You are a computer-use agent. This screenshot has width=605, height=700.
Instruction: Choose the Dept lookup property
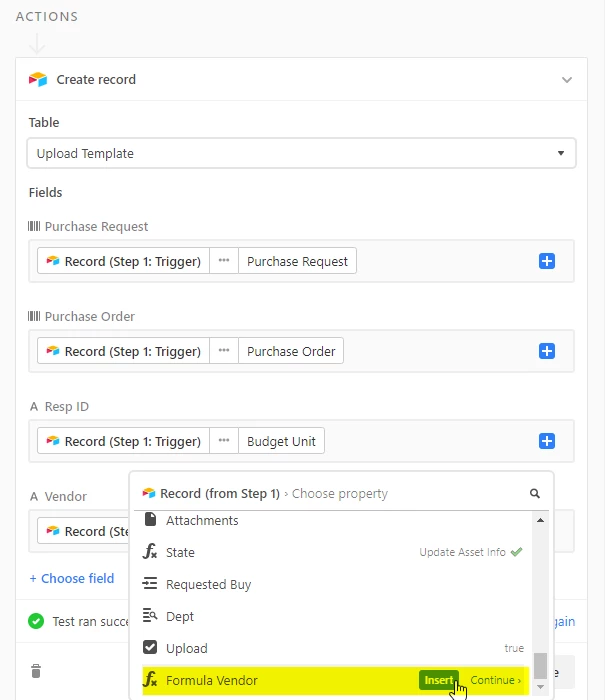[333, 616]
